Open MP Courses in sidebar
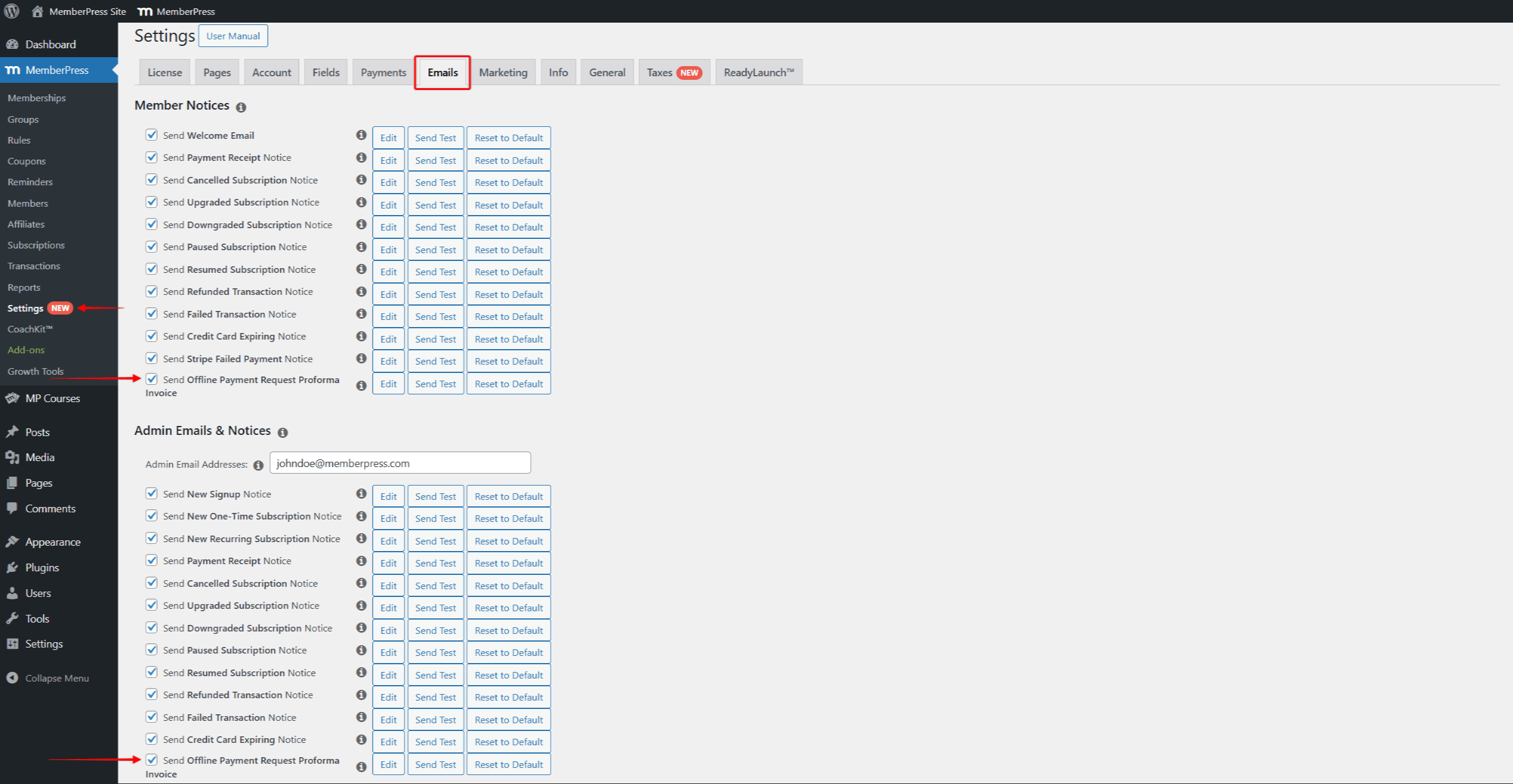The width and height of the screenshot is (1513, 784). [x=52, y=398]
